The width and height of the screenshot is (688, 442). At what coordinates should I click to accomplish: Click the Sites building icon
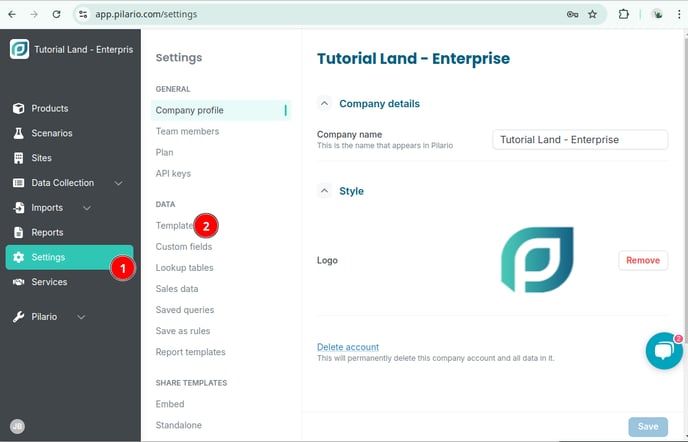coord(18,158)
